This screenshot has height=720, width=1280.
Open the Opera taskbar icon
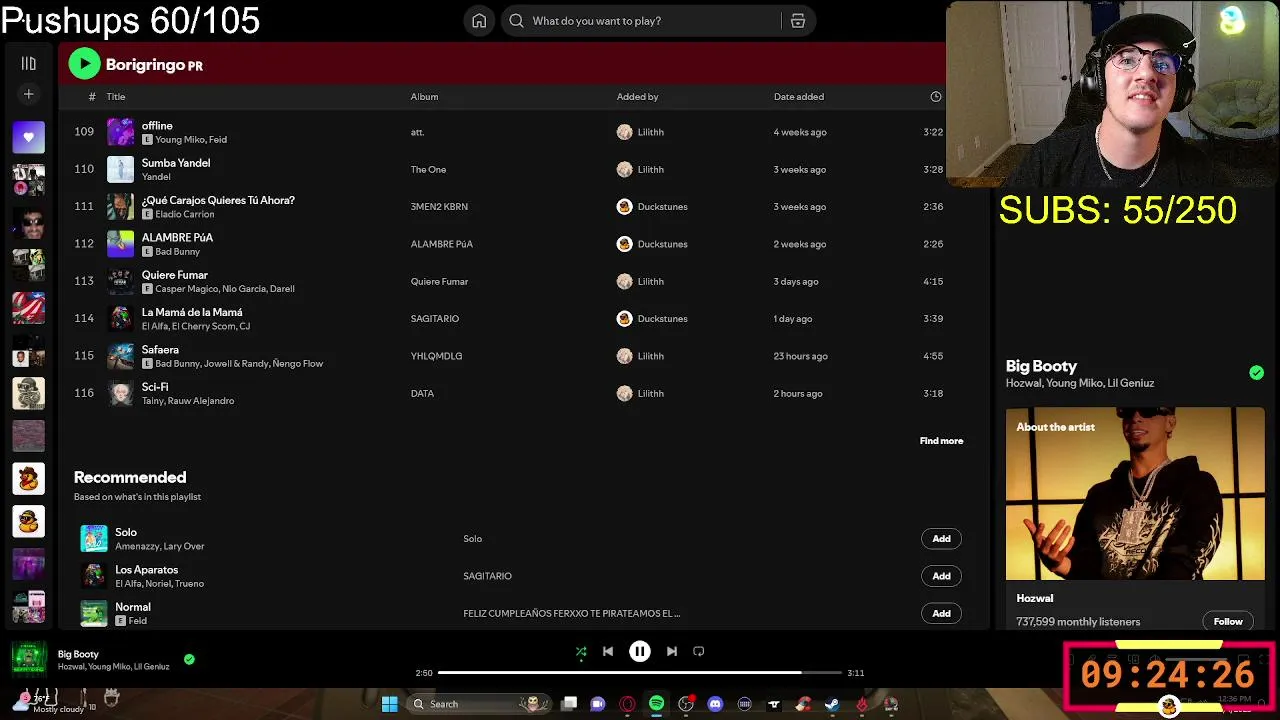pyautogui.click(x=627, y=704)
